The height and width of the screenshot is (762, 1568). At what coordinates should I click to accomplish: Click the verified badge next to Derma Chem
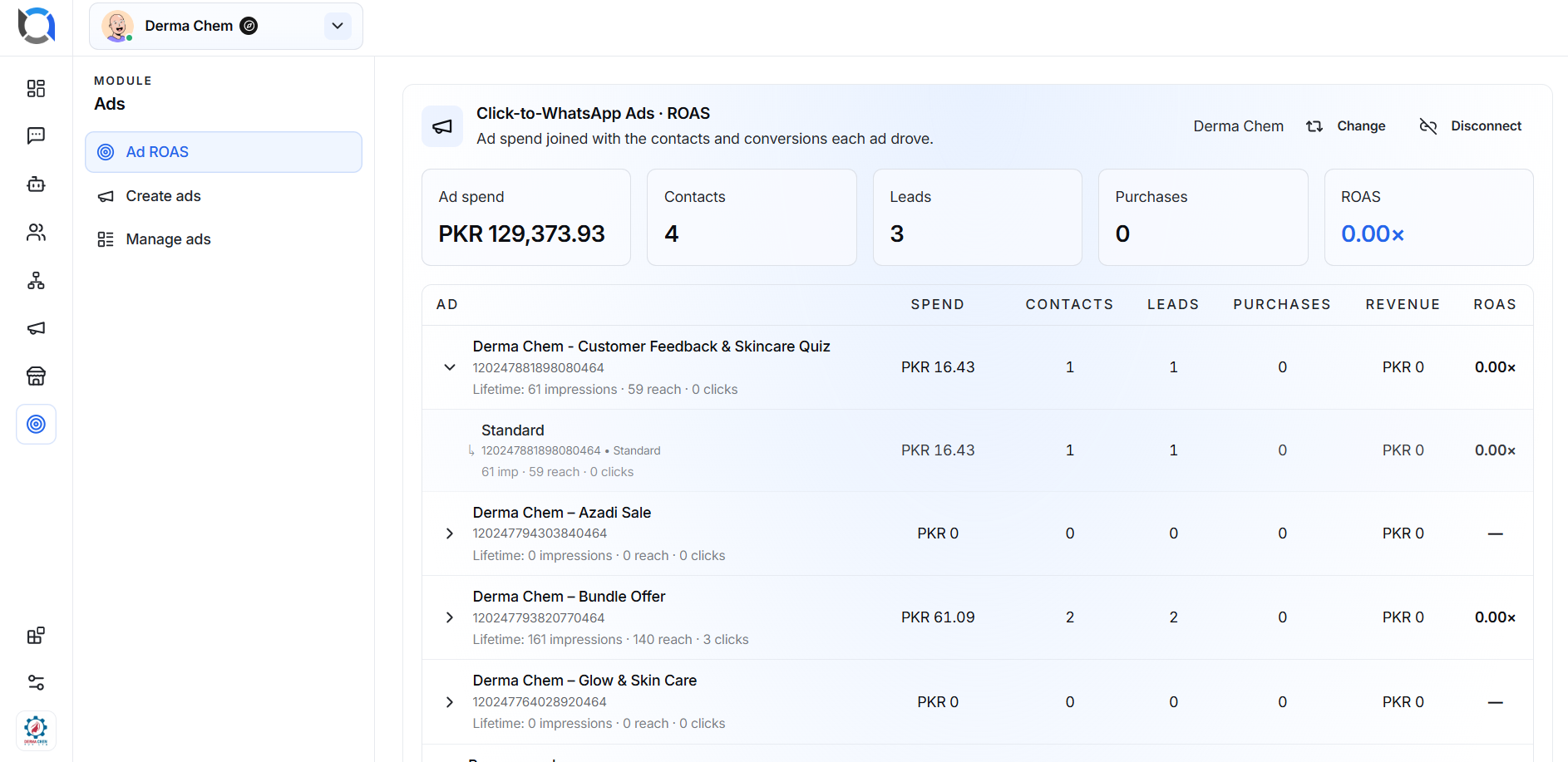(249, 26)
